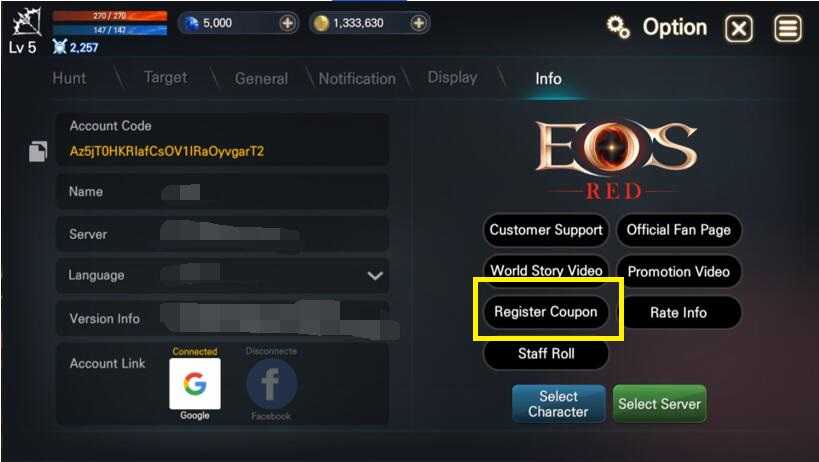819x462 pixels.
Task: Switch to the Display tab
Action: [x=452, y=78]
